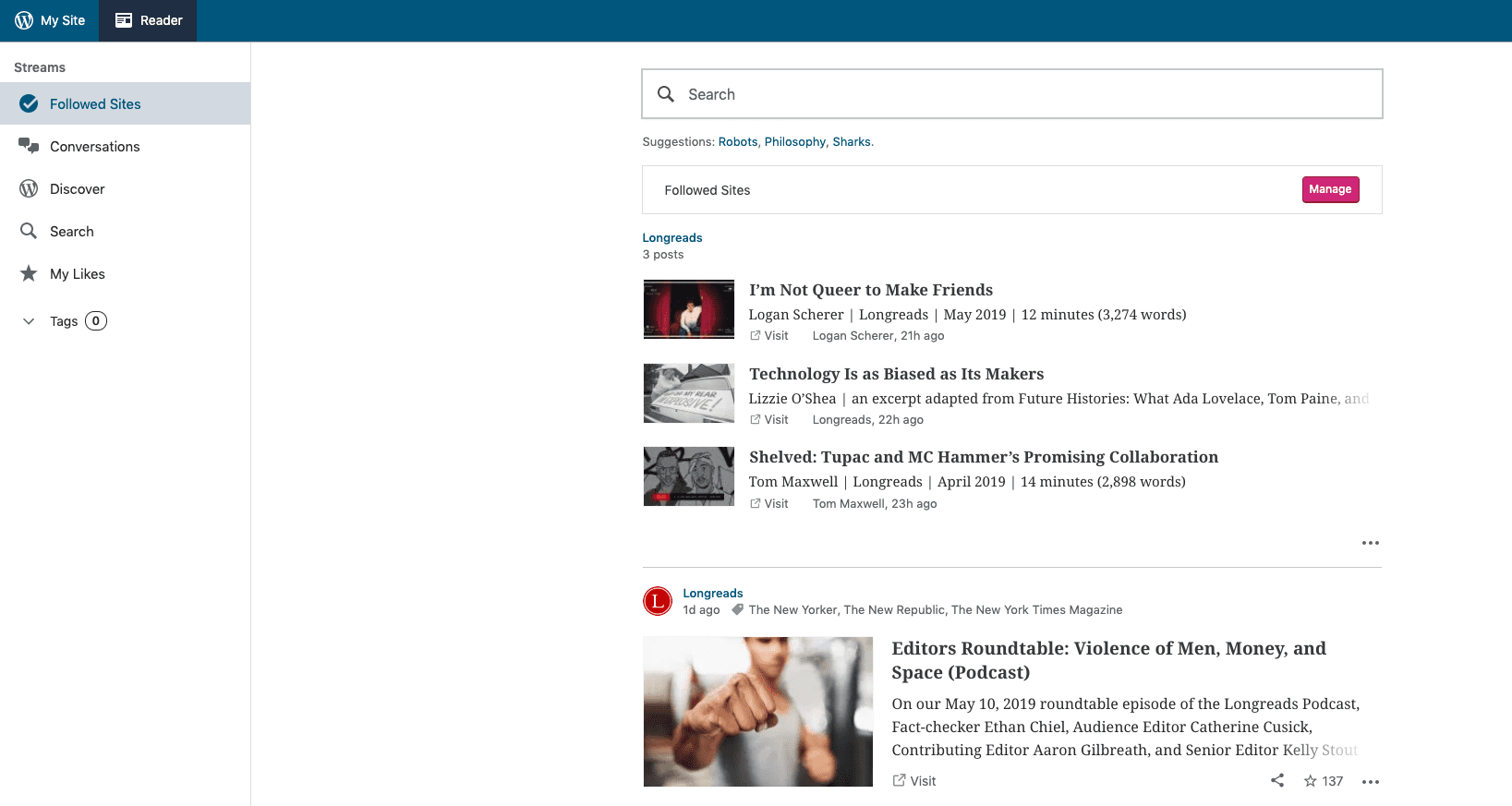
Task: Open thumbnail for Technology Is as Biased post
Action: [x=689, y=393]
